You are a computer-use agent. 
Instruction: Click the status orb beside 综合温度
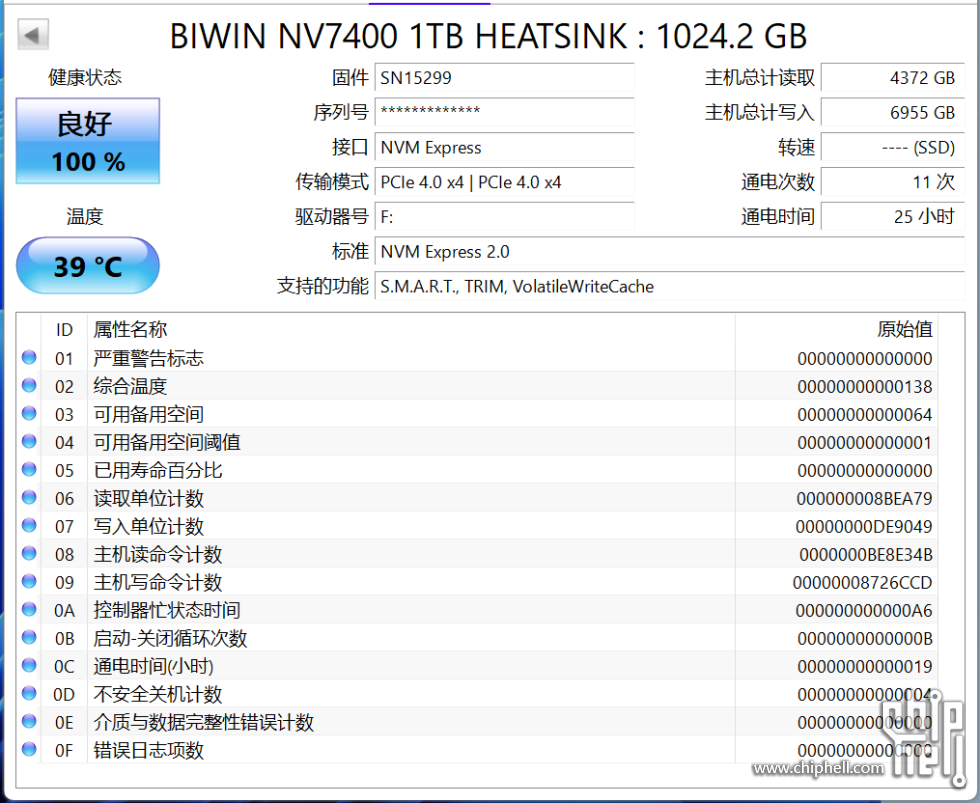click(x=29, y=386)
